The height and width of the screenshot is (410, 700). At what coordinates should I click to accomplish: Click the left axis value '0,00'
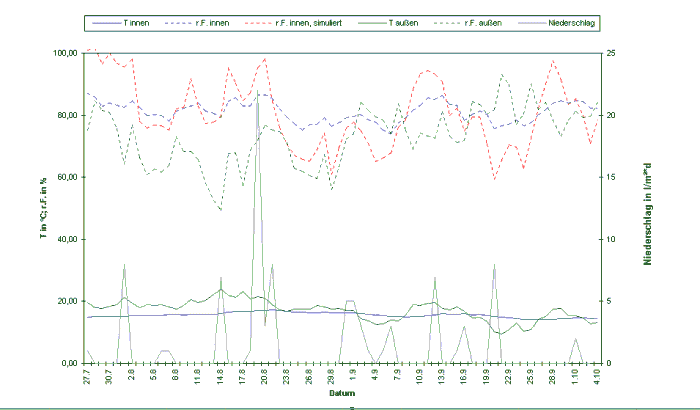click(70, 364)
